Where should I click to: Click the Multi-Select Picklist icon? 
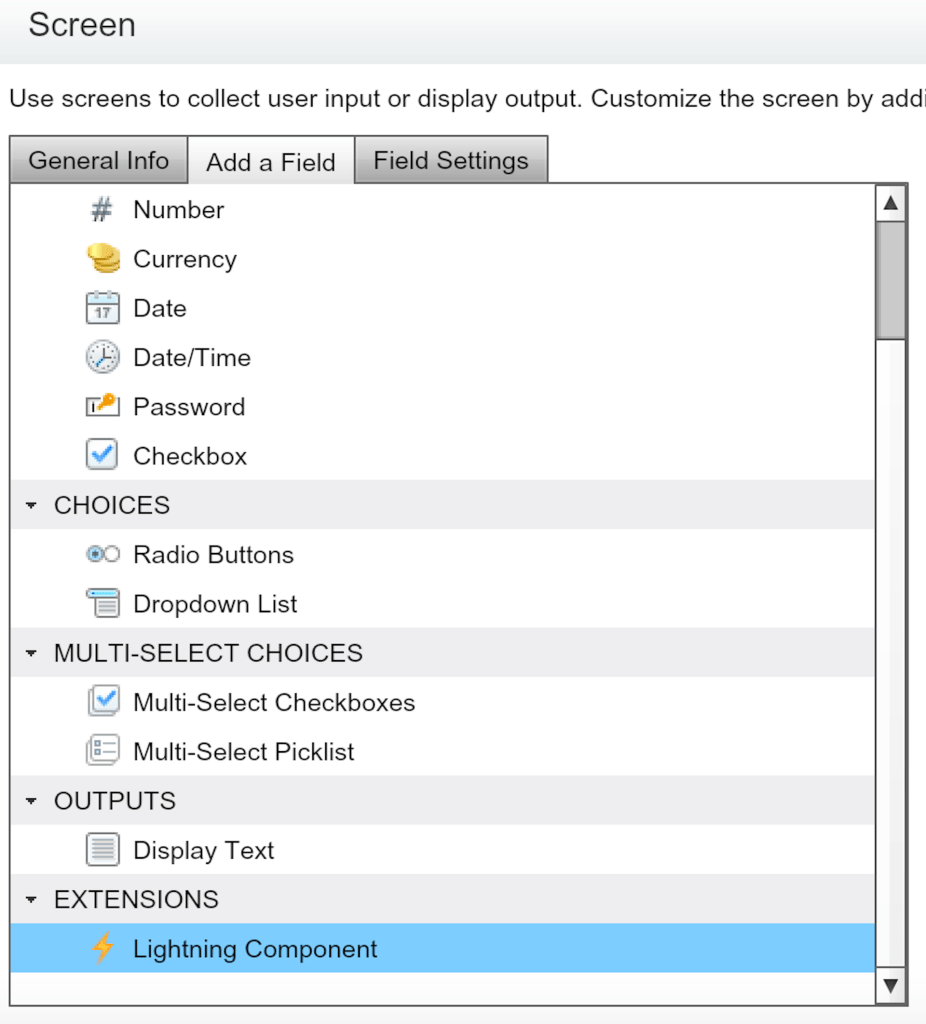(x=102, y=751)
